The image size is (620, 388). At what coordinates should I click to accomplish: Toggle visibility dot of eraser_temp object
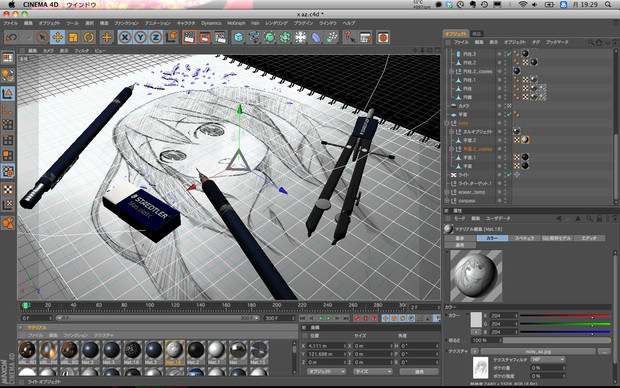499,192
